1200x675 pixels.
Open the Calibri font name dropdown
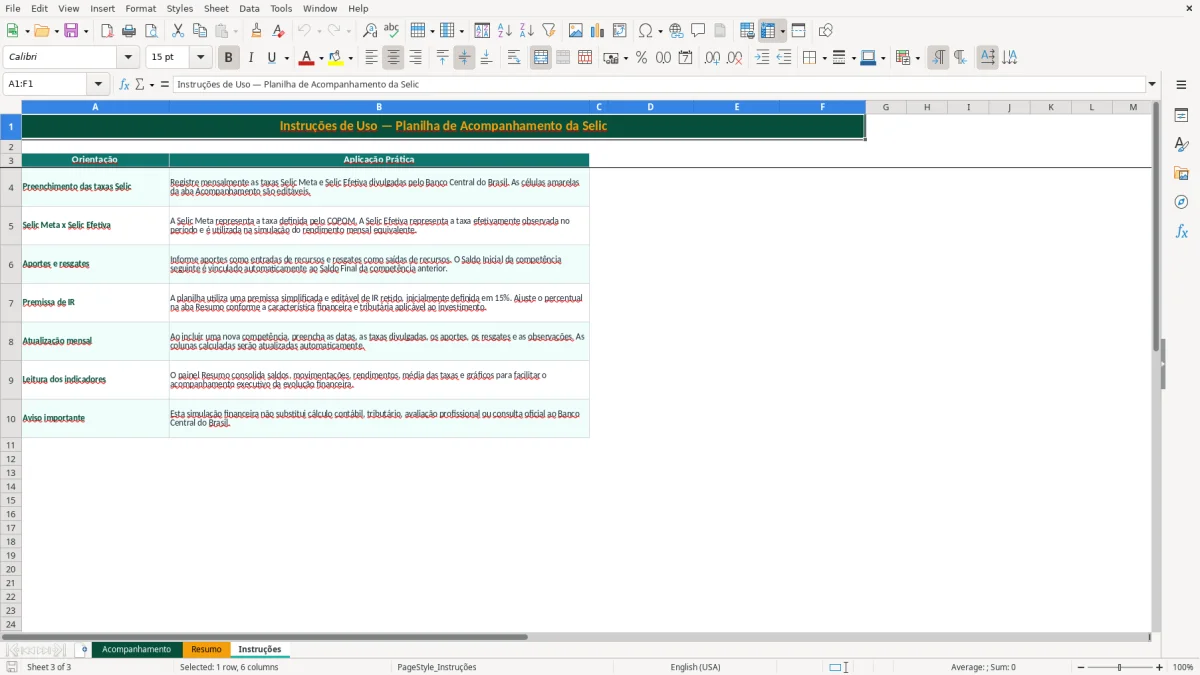point(128,58)
